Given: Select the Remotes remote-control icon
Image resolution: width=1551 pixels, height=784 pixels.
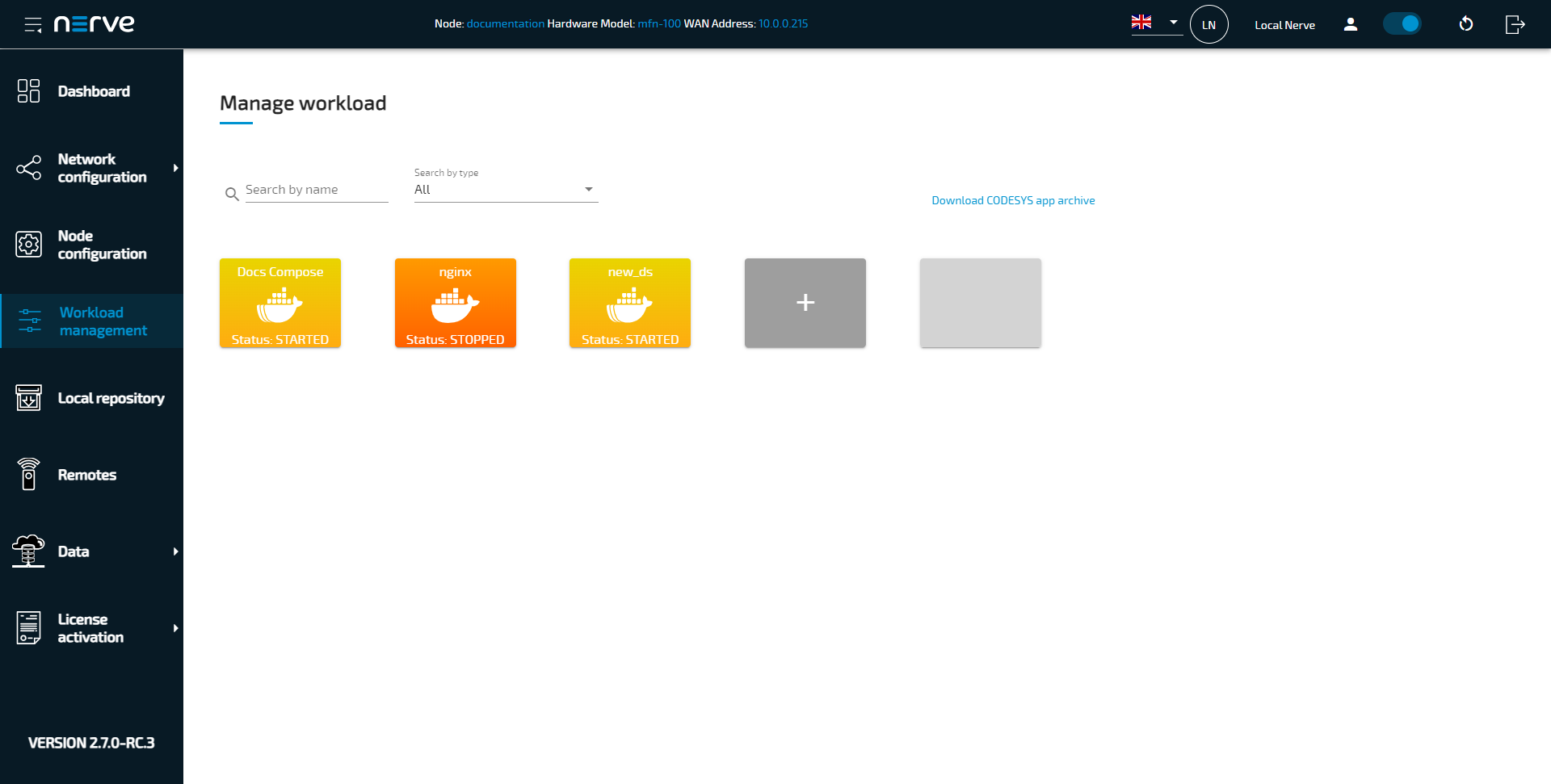Looking at the screenshot, I should pos(28,474).
